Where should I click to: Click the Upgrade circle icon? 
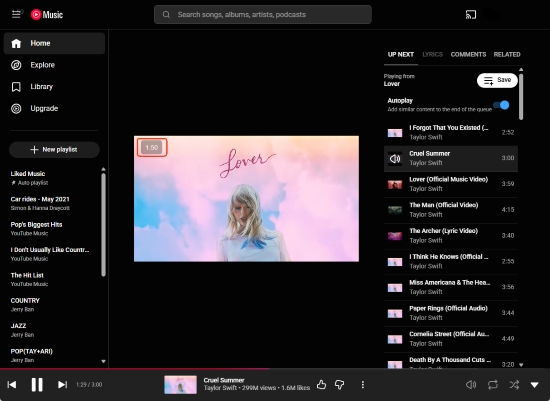tap(16, 108)
